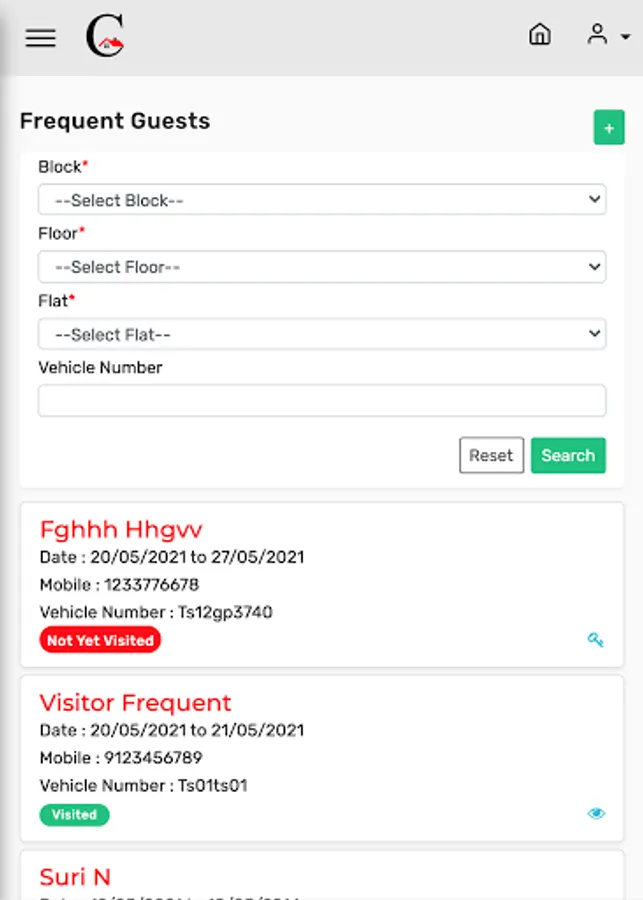The height and width of the screenshot is (900, 643).
Task: Click the app logo in the header
Action: 104,37
